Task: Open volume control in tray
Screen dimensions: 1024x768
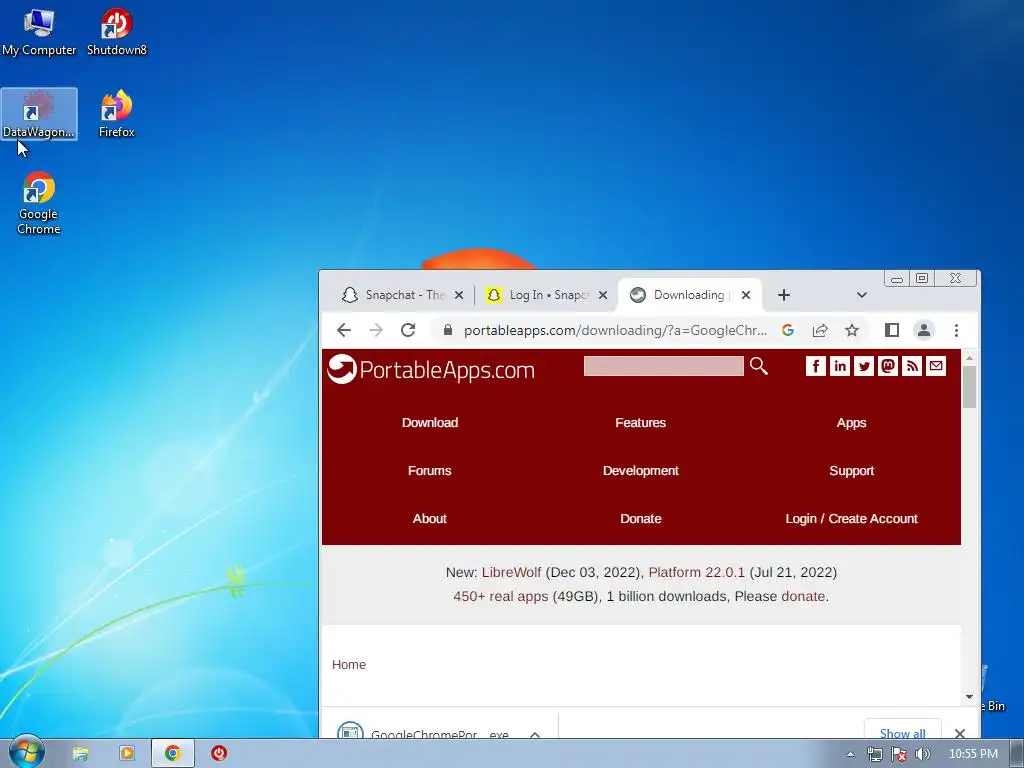Action: click(922, 754)
